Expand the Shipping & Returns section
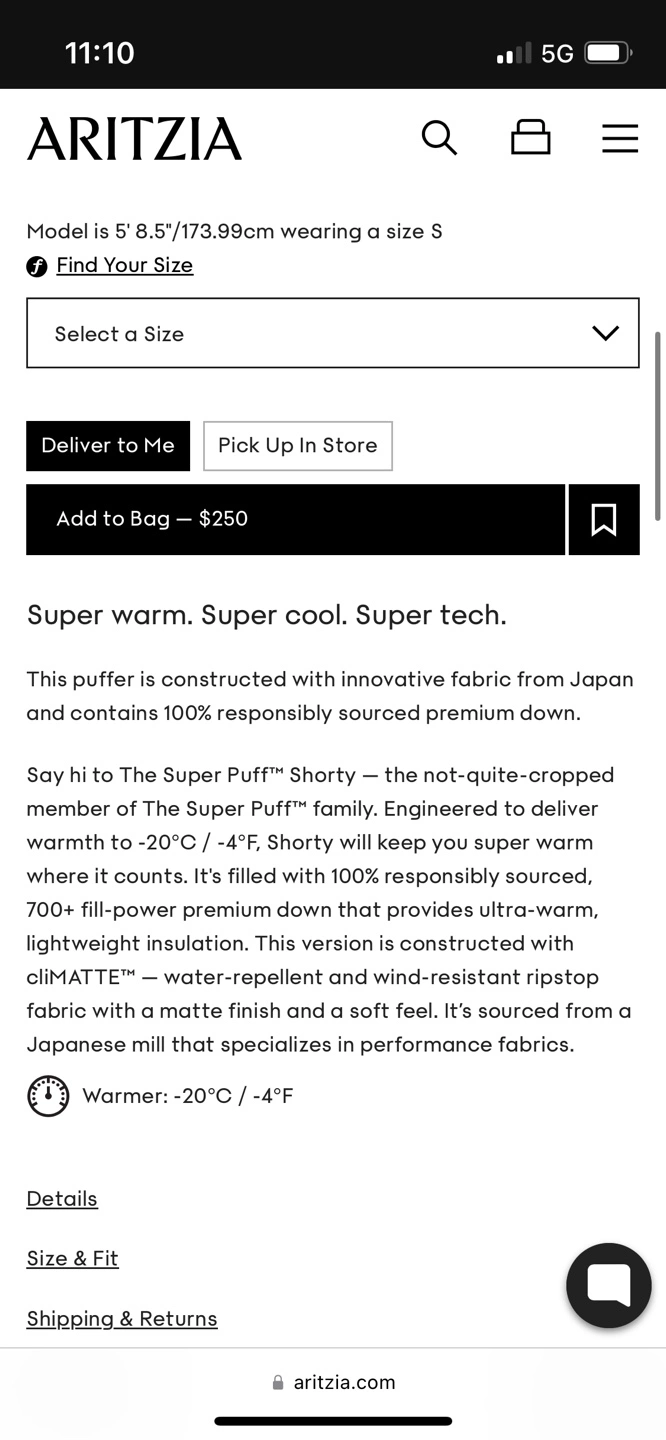Screen dimensions: 666x1440 122,1319
